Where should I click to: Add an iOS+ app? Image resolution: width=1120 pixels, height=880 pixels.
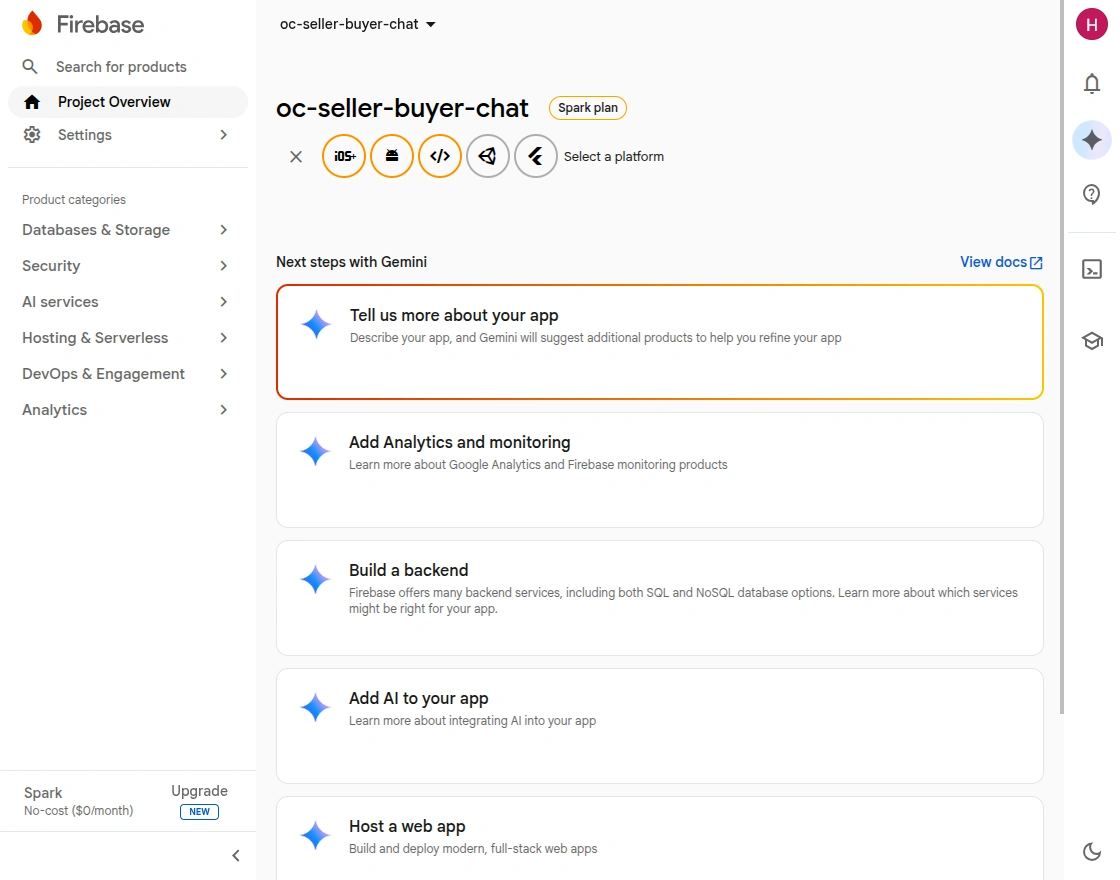(344, 156)
